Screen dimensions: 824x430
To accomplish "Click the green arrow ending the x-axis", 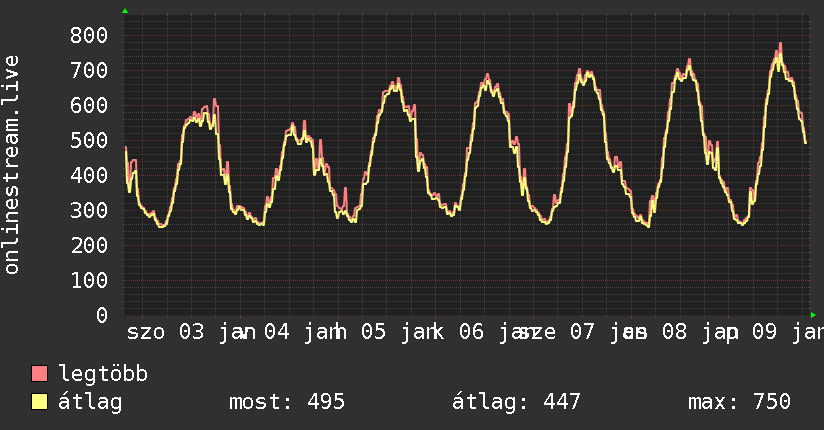I will coord(813,315).
